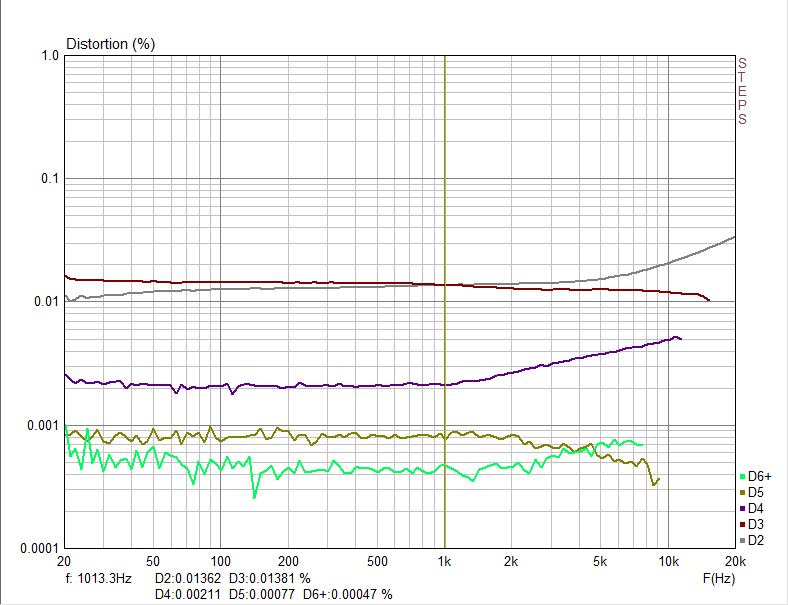Click the 1.0 y-axis label

click(x=50, y=56)
